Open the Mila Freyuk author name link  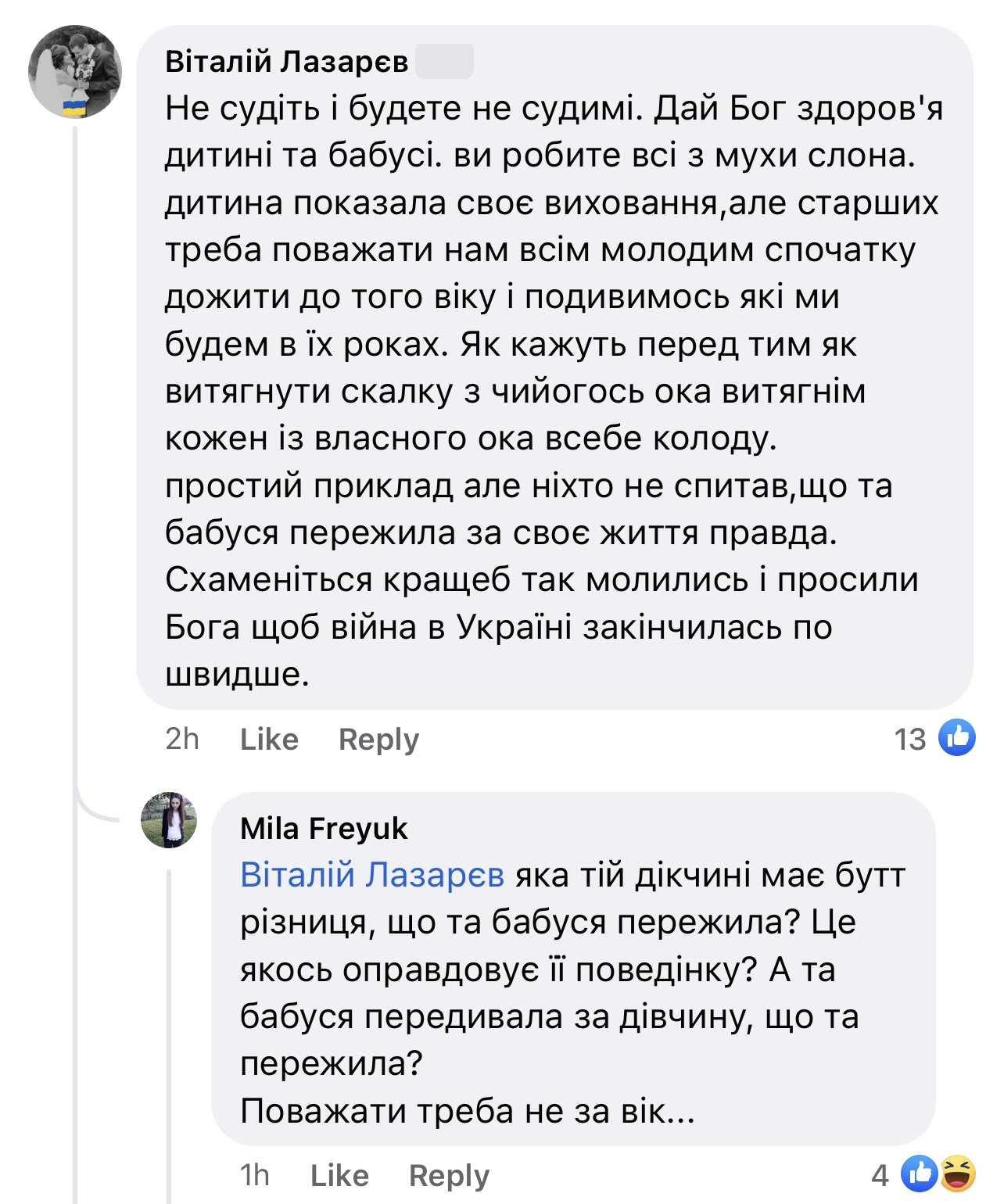coord(324,829)
